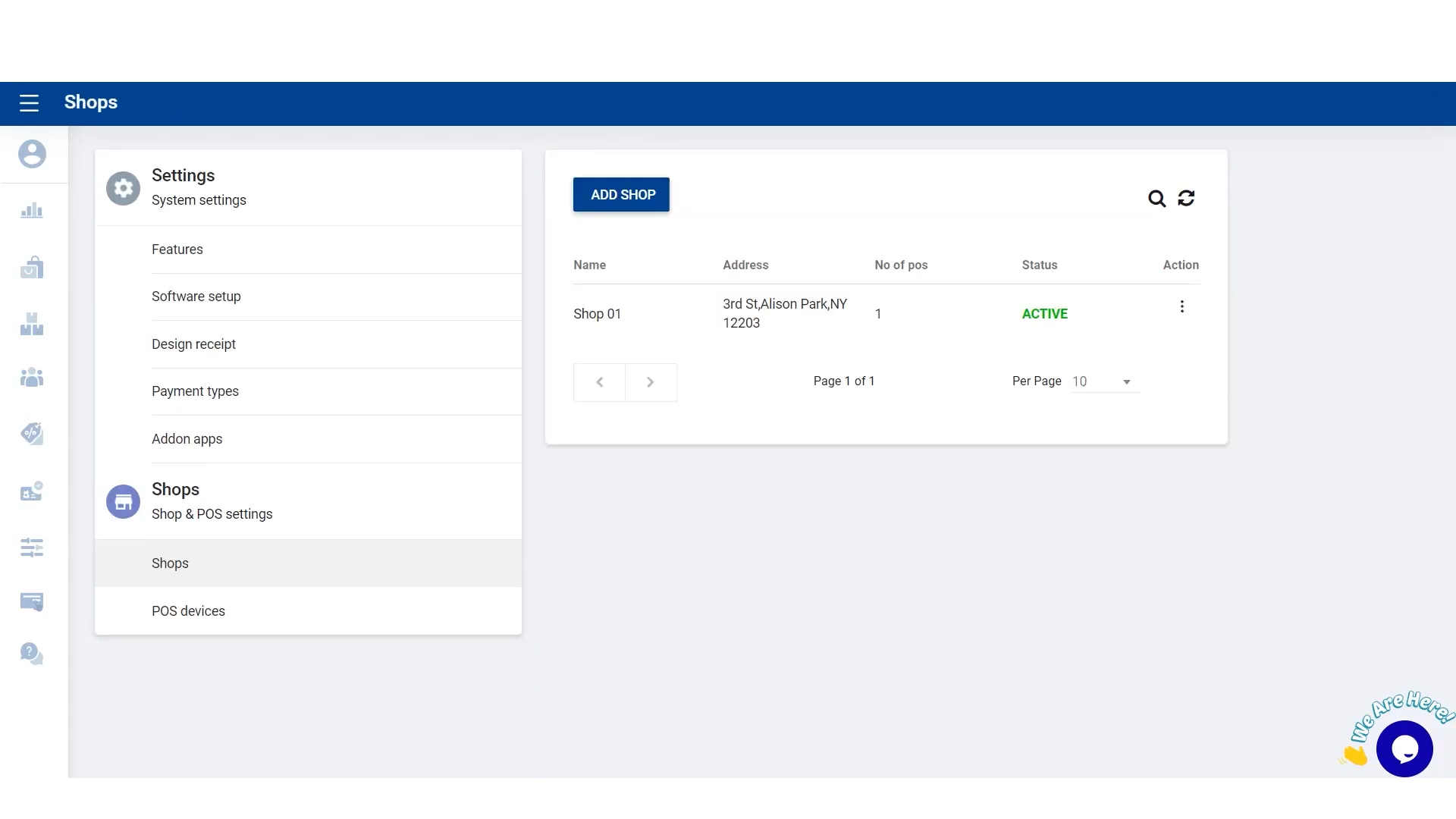Open the Per Page dropdown
The width and height of the screenshot is (1456, 819).
(x=1104, y=381)
